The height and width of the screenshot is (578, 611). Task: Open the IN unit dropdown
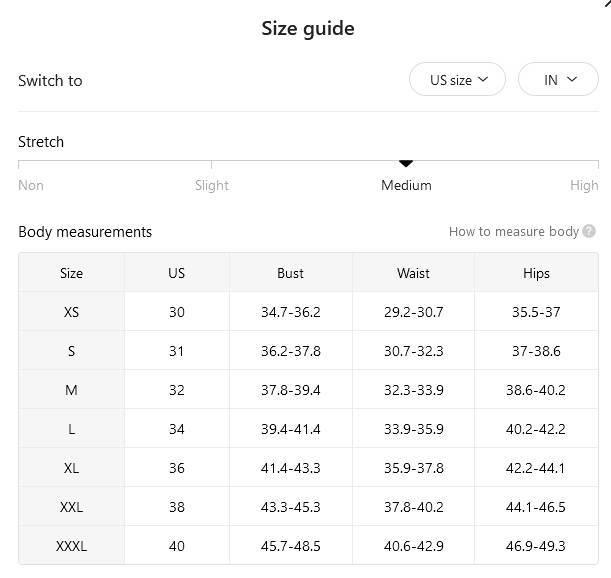point(558,80)
